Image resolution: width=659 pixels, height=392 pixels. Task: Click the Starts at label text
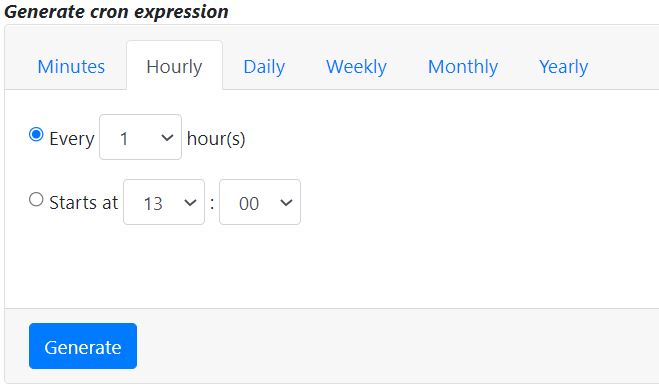tap(84, 203)
